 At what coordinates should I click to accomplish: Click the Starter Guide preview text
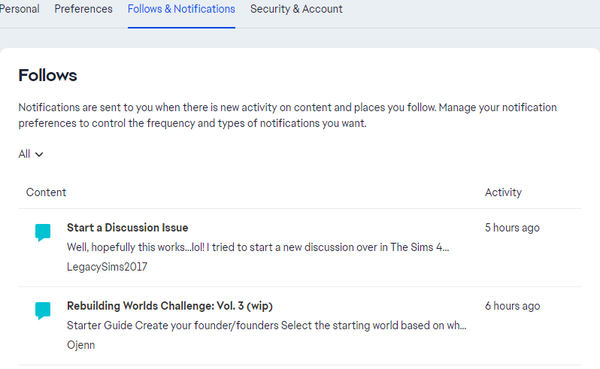click(267, 325)
